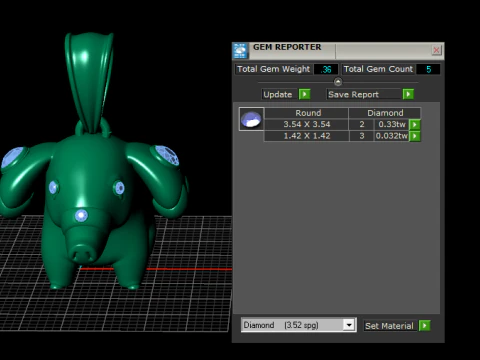Select the round gem thumbnail
Viewport: 480px width, 360px height.
click(x=251, y=119)
